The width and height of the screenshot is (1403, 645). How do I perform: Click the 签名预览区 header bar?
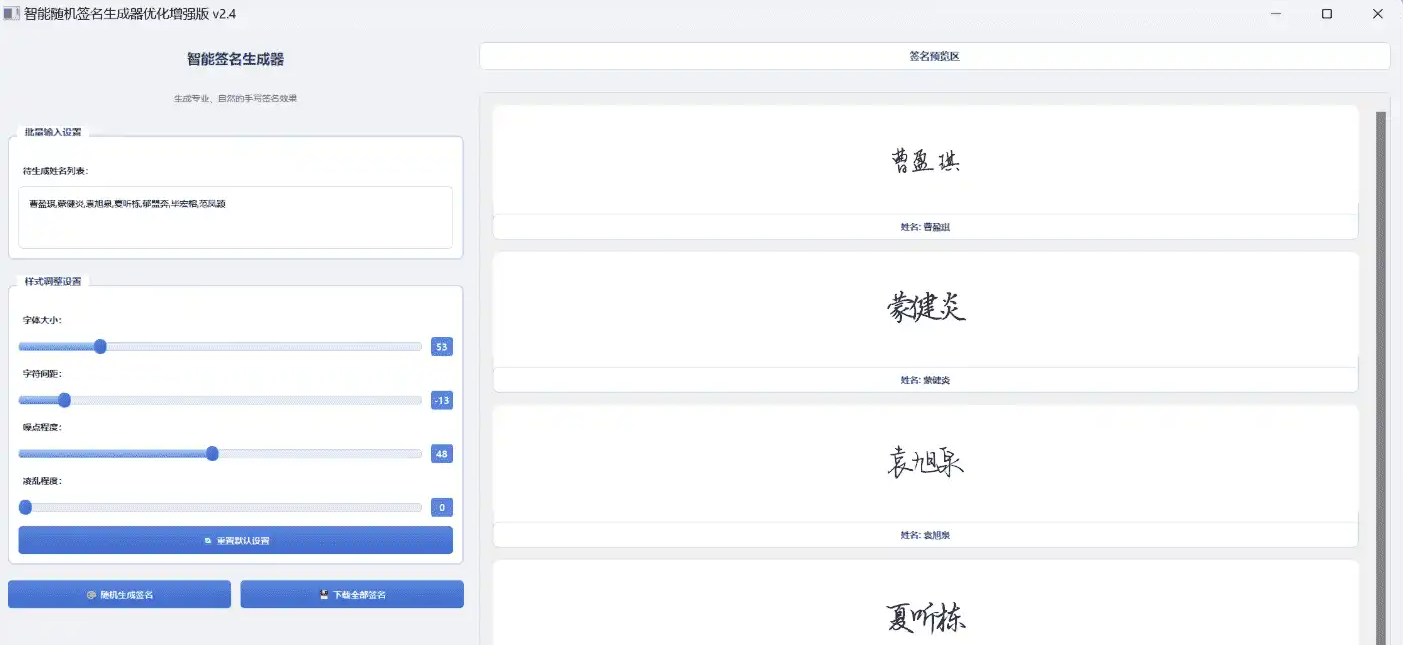coord(934,57)
